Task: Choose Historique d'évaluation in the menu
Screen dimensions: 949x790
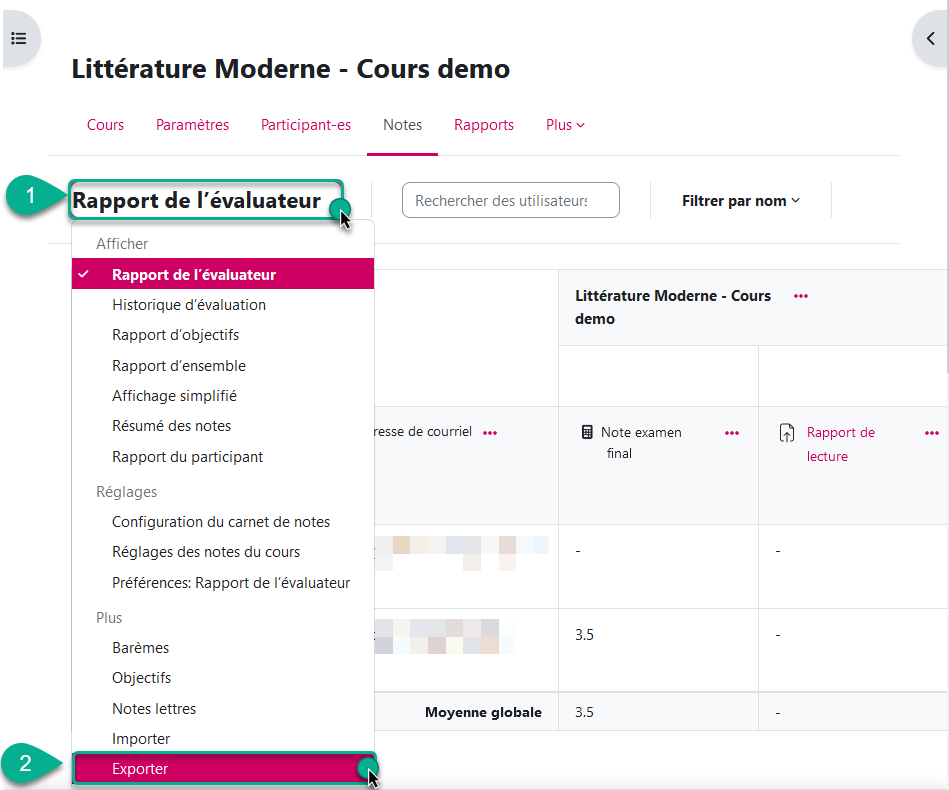Action: coord(189,305)
